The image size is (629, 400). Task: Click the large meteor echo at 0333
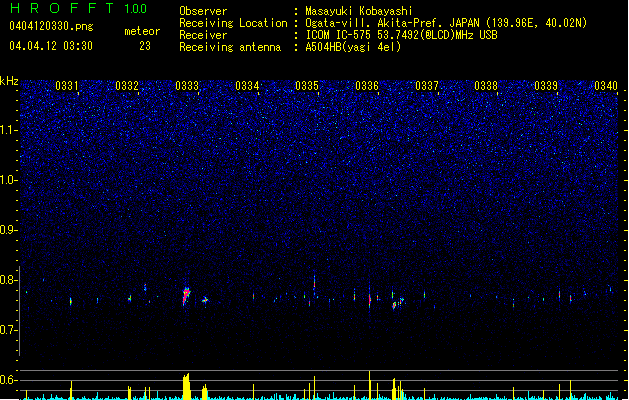(x=186, y=296)
